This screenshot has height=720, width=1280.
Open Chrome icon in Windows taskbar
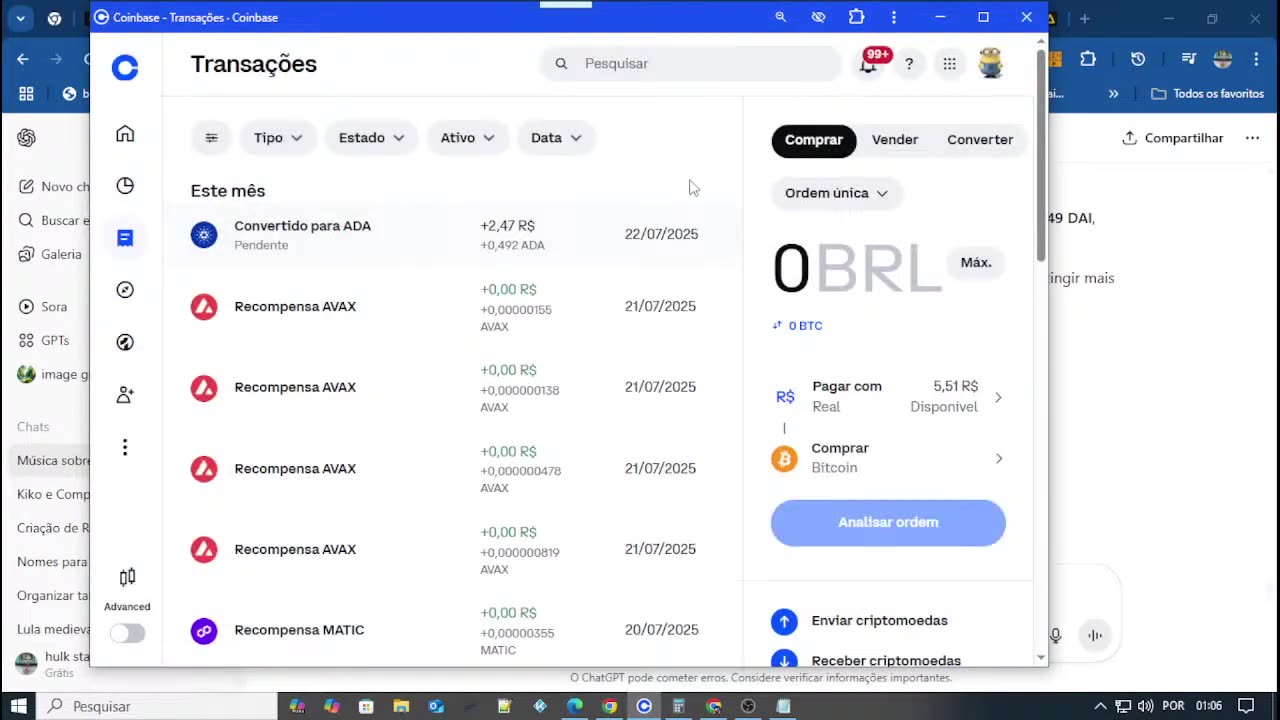[609, 706]
